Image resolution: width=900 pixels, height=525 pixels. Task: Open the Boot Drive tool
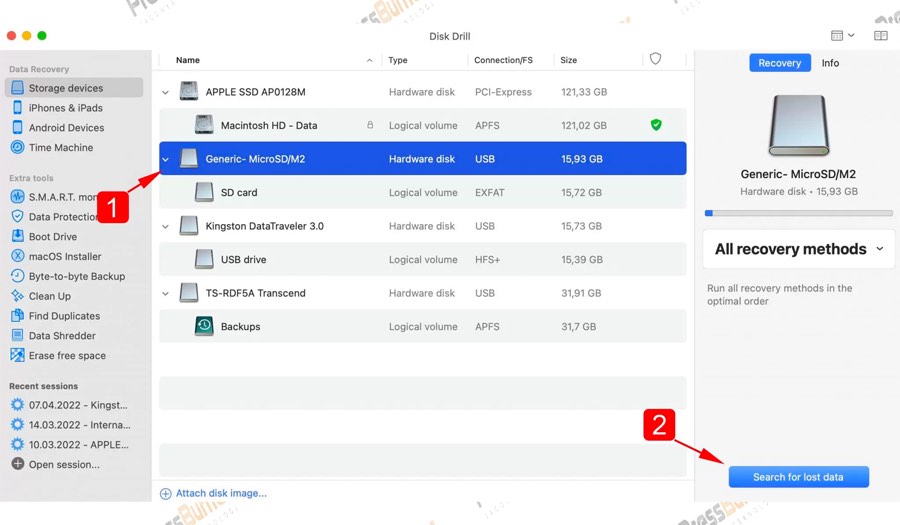pyautogui.click(x=52, y=236)
